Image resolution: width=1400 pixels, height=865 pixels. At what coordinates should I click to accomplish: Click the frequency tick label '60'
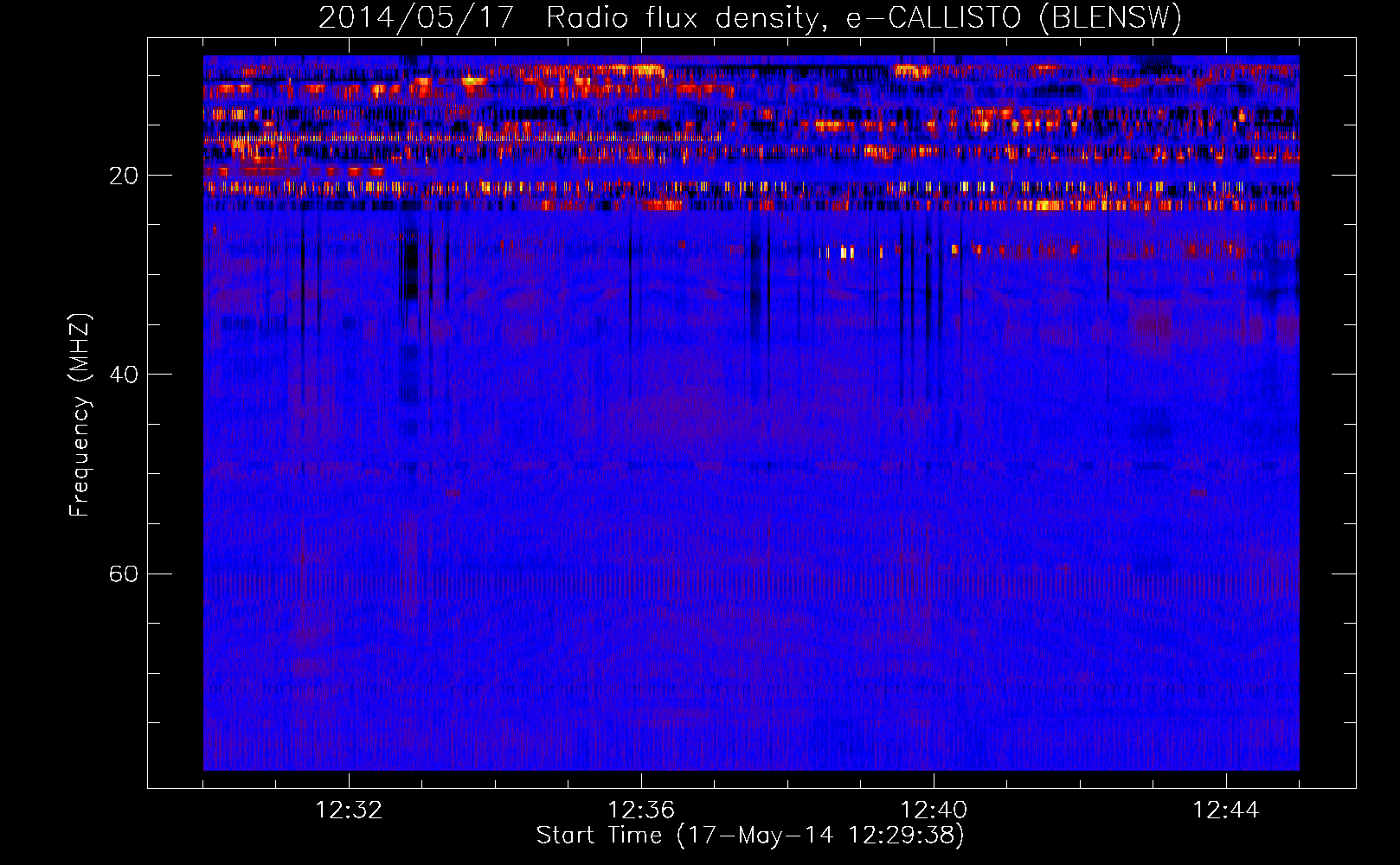tap(124, 574)
